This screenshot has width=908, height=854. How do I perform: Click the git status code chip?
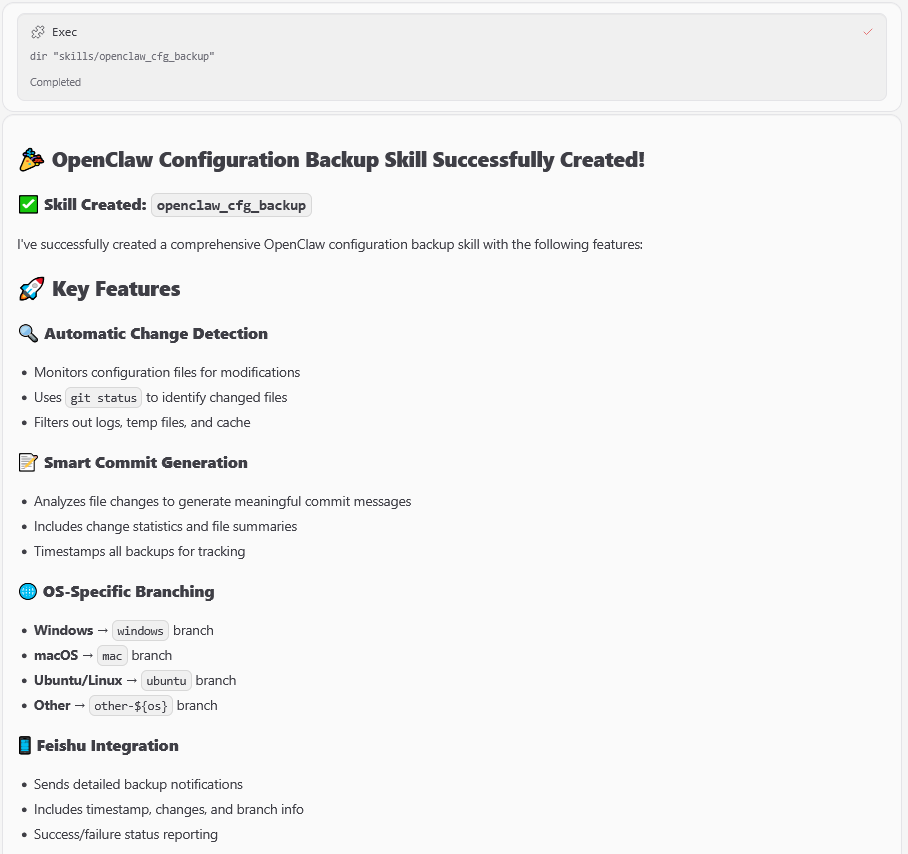click(103, 398)
